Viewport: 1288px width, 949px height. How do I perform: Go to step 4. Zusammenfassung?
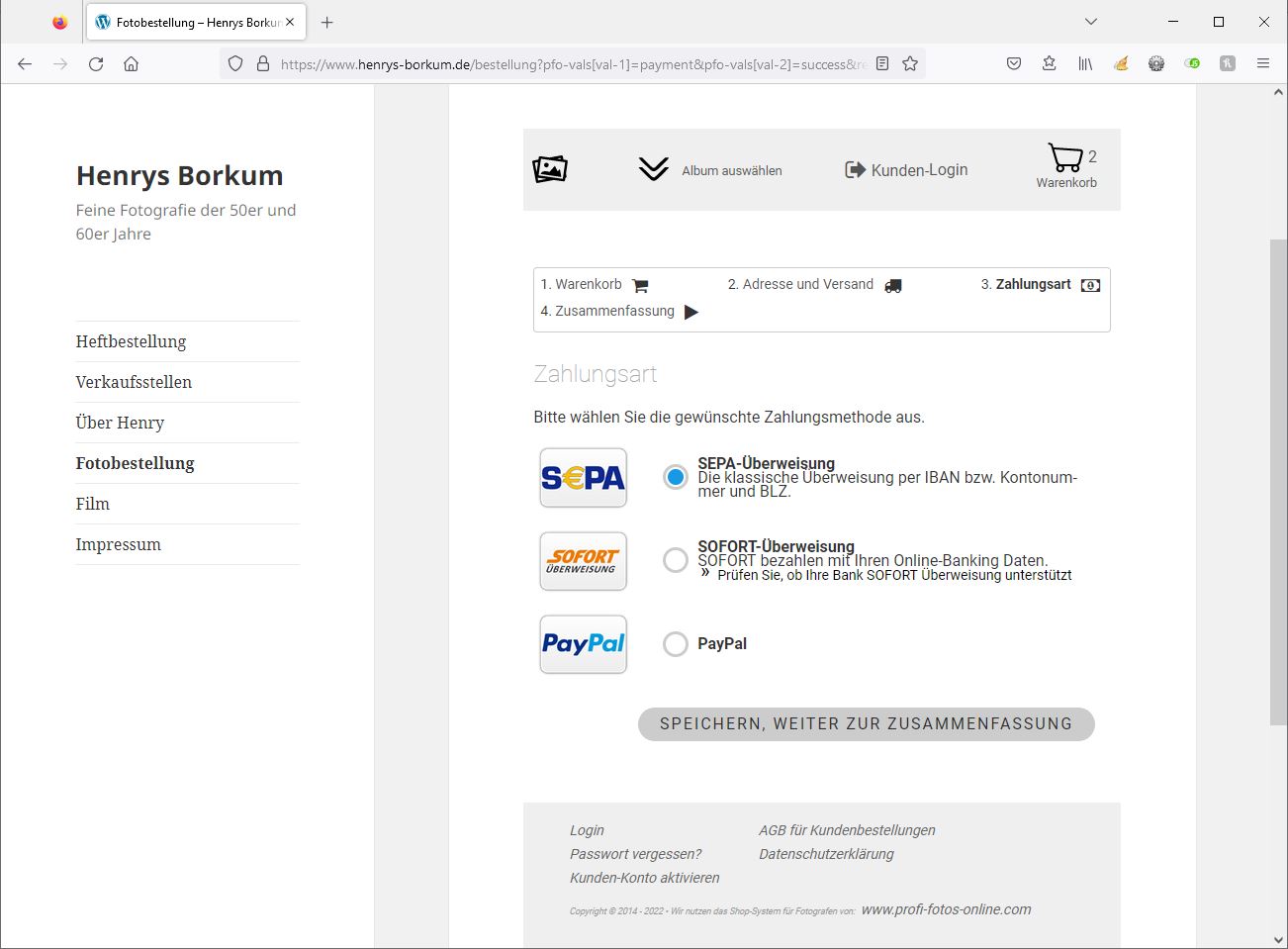tap(607, 311)
